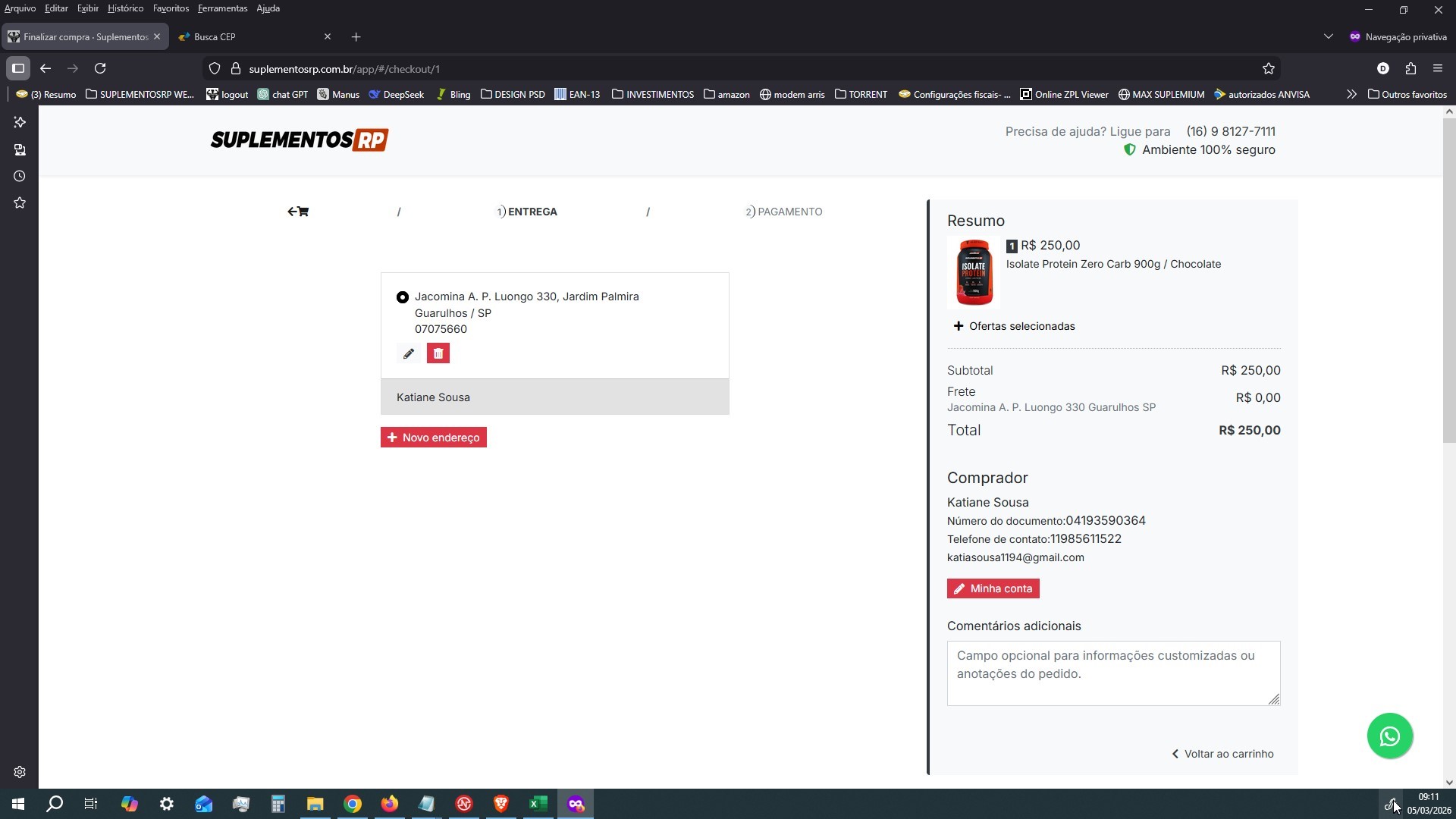Open sidebar history clock icon
Image resolution: width=1456 pixels, height=819 pixels.
tap(20, 176)
